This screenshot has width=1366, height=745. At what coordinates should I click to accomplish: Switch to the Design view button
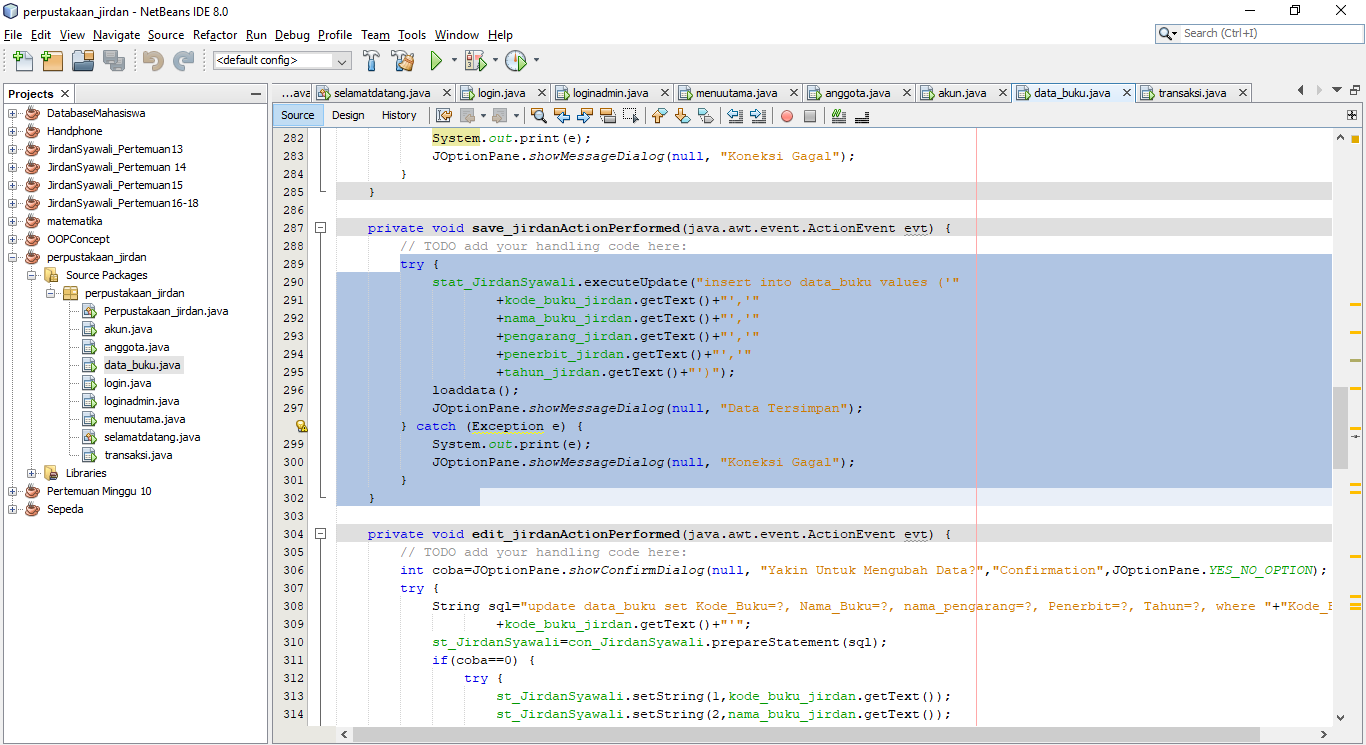pyautogui.click(x=348, y=115)
